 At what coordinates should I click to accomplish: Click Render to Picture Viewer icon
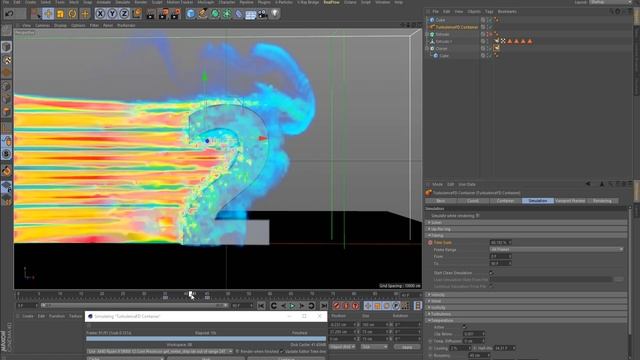click(x=163, y=14)
